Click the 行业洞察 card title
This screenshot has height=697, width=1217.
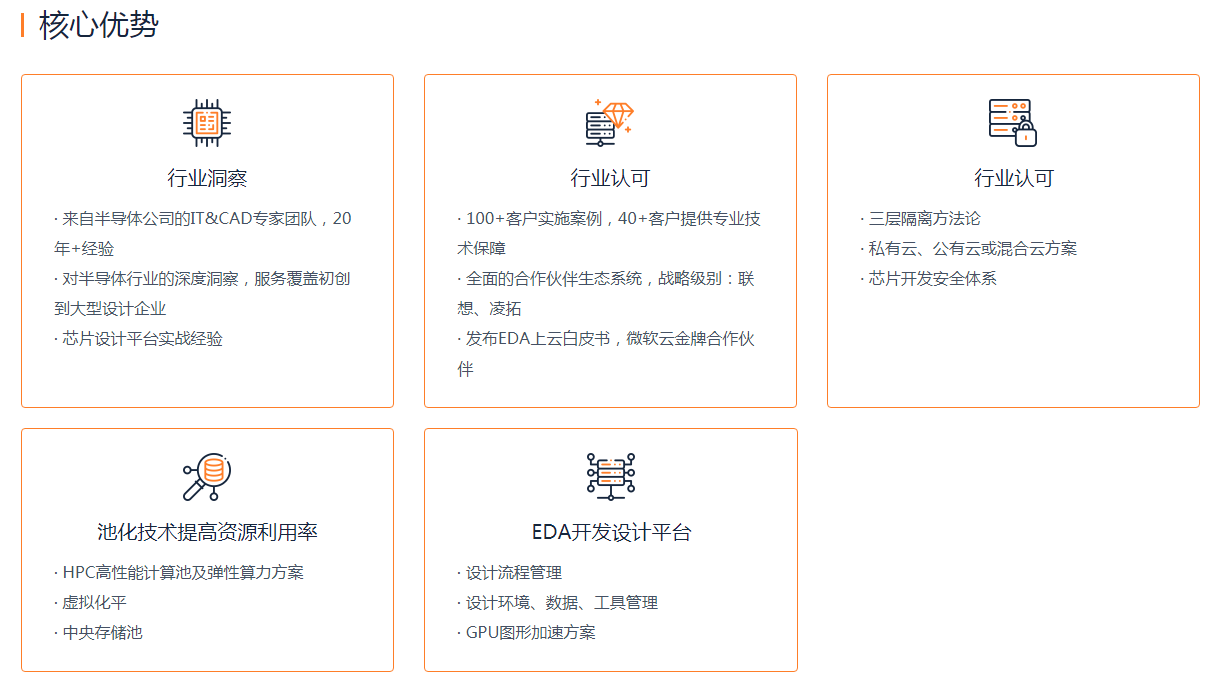coord(207,179)
